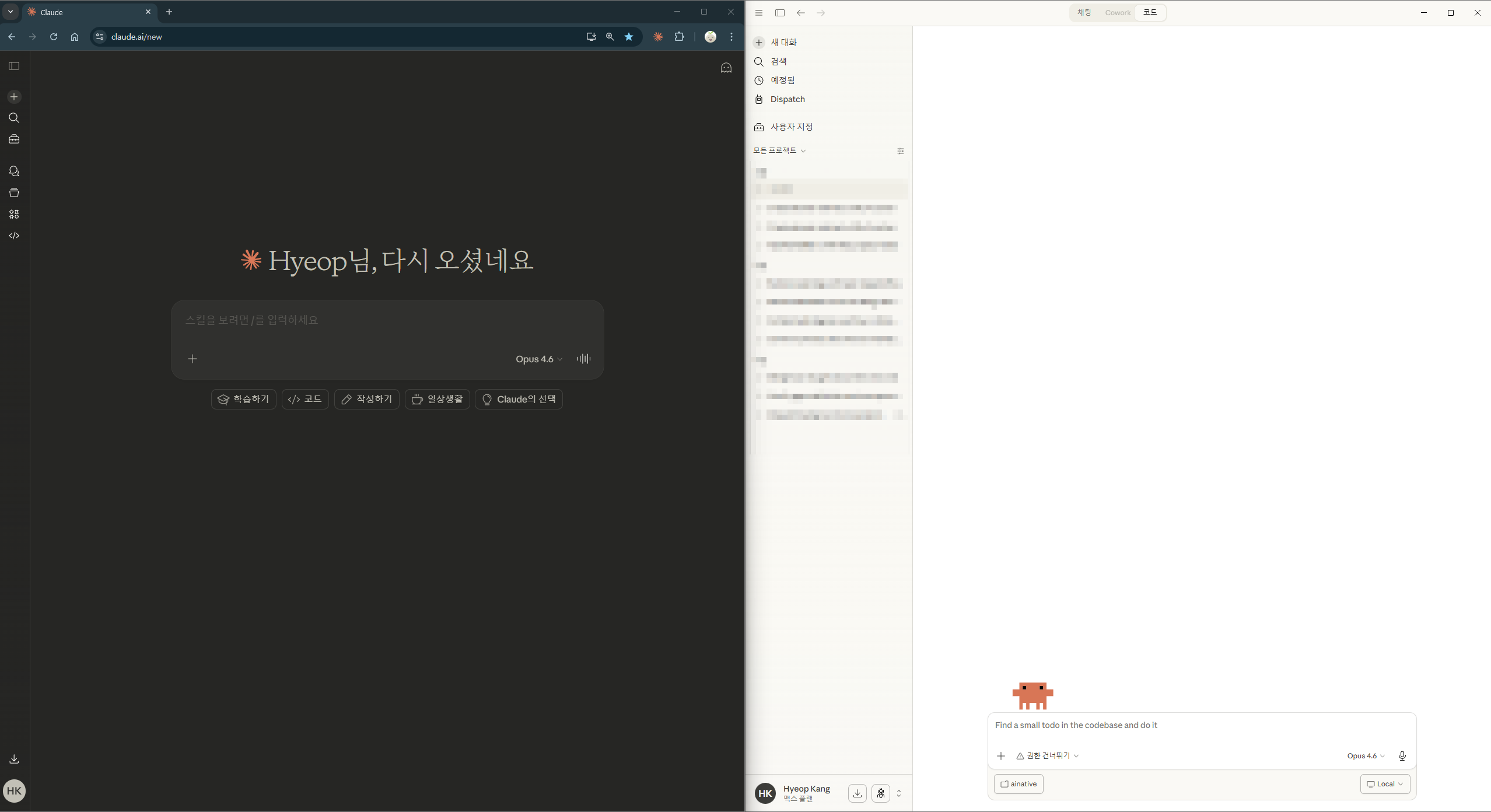This screenshot has height=812, width=1491.
Task: Click the filter icon beside 모든 프로젝트
Action: [x=900, y=151]
